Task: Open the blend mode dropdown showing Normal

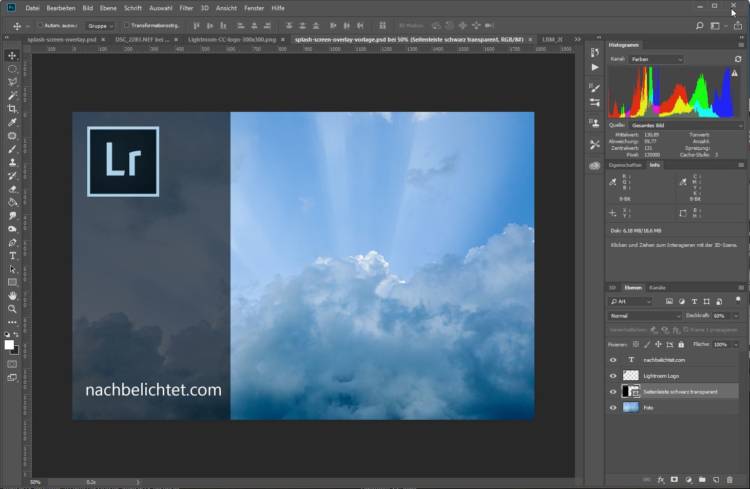Action: click(x=645, y=315)
